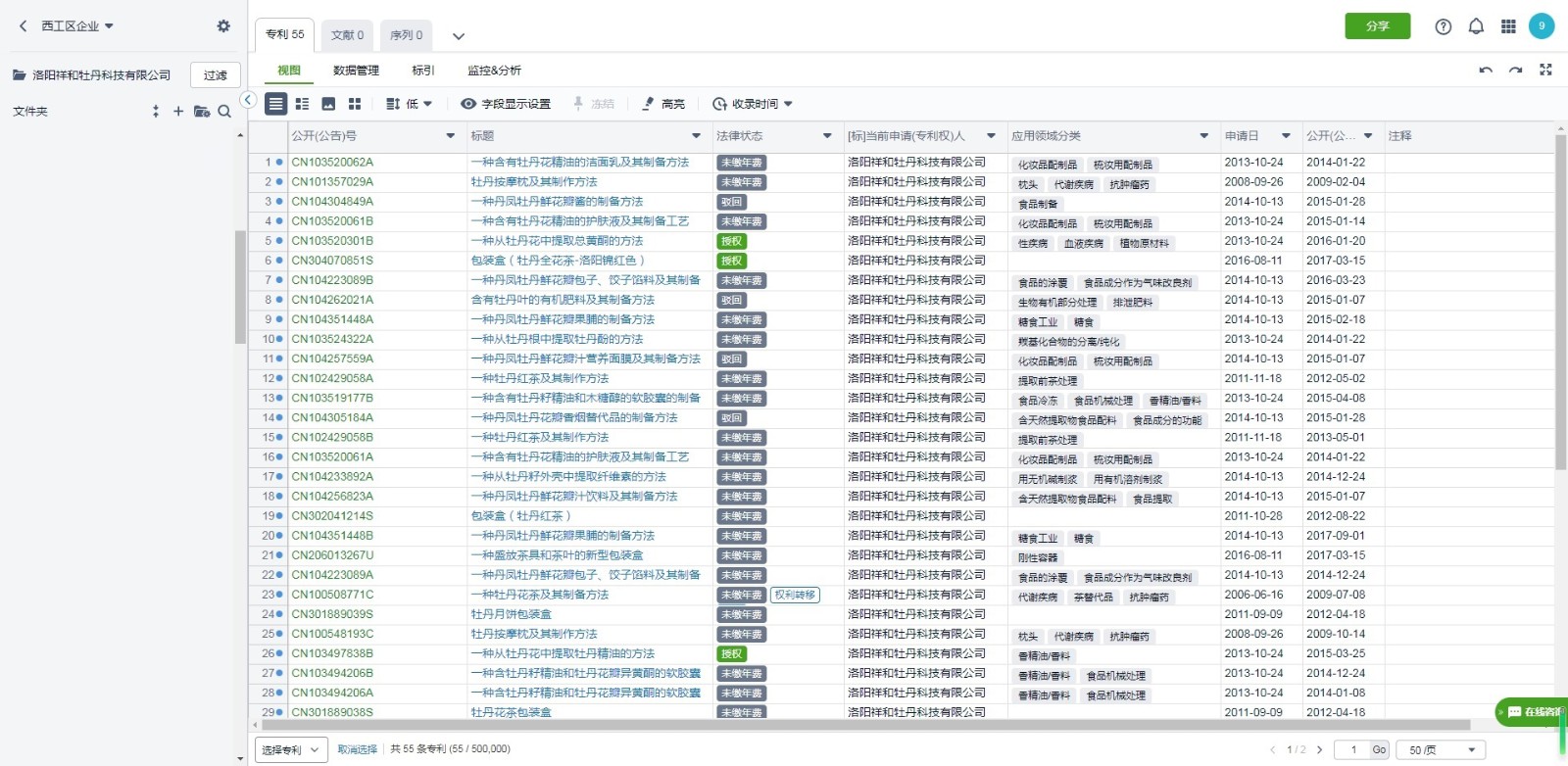Click the Go page button
Viewport: 1568px width, 766px height.
click(1379, 749)
